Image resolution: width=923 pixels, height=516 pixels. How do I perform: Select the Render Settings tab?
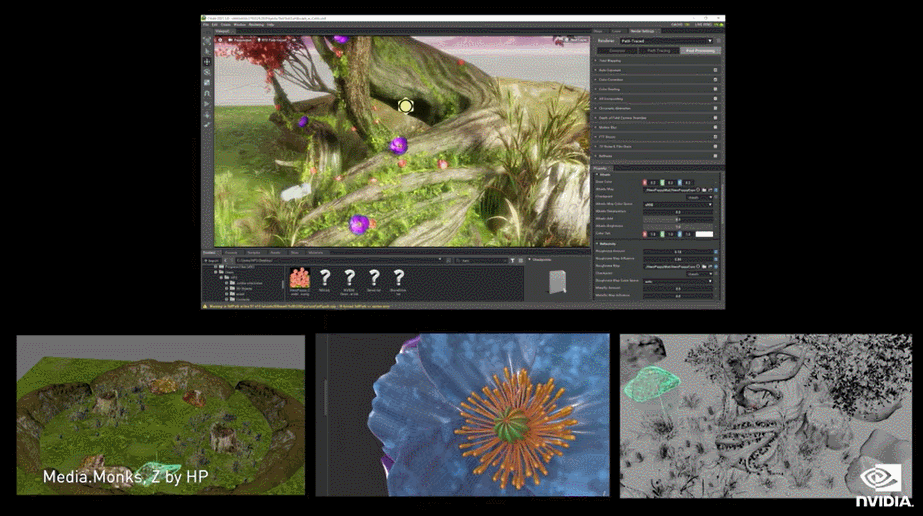(643, 31)
